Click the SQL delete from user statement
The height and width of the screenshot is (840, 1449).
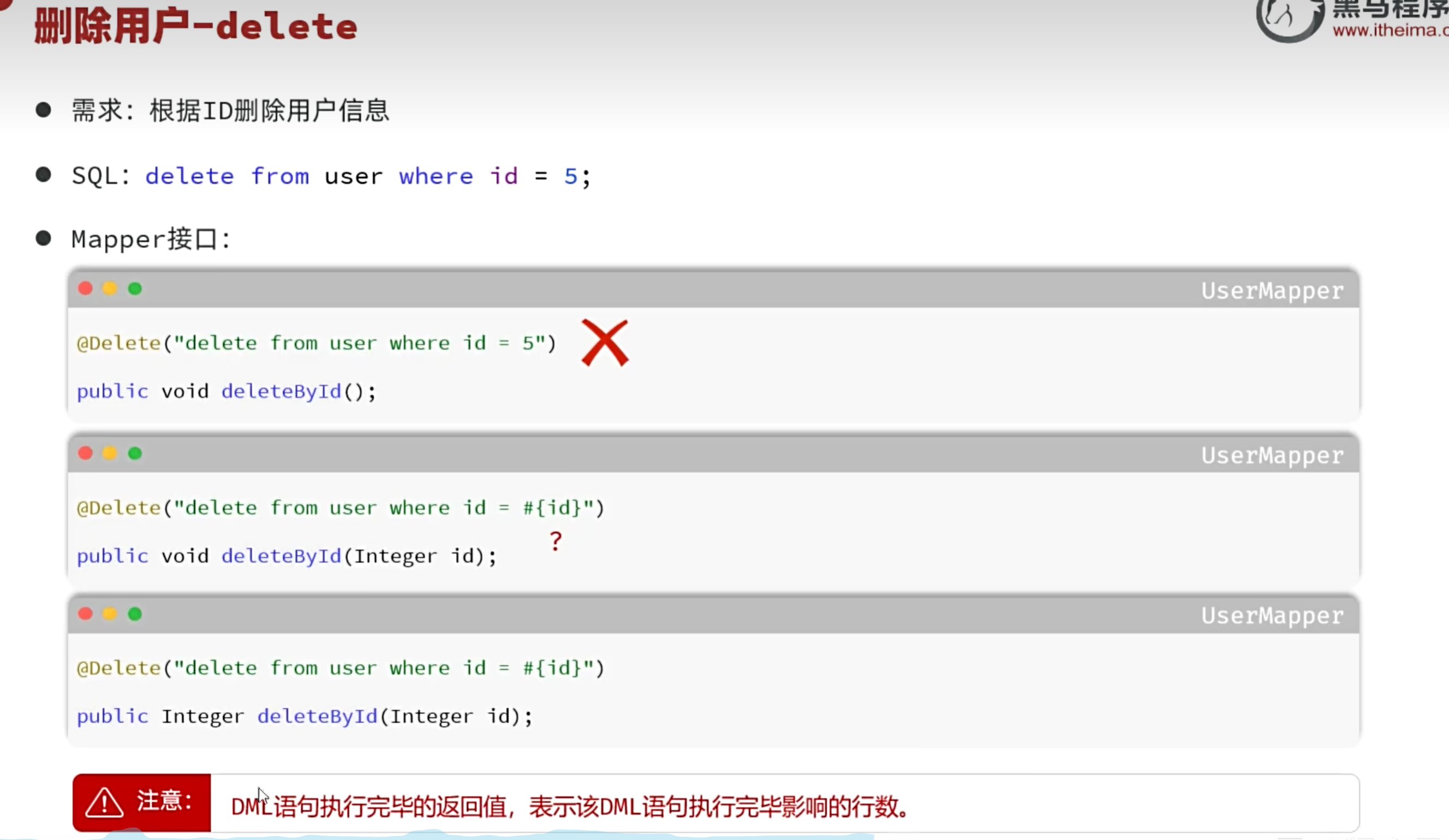pos(368,176)
